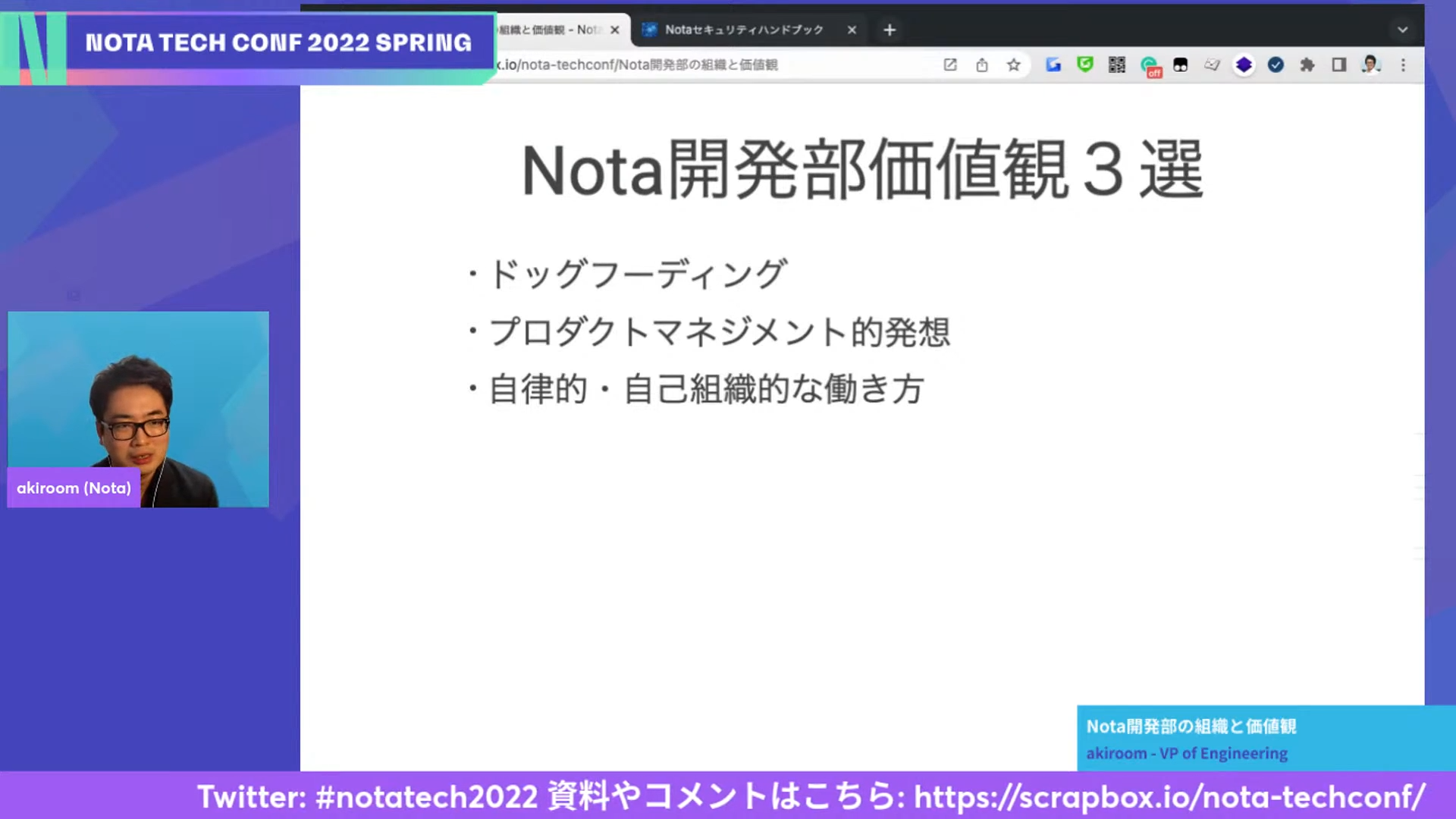The image size is (1456, 819).
Task: Close the Notaセキュリティハンドブック tab
Action: tap(852, 30)
